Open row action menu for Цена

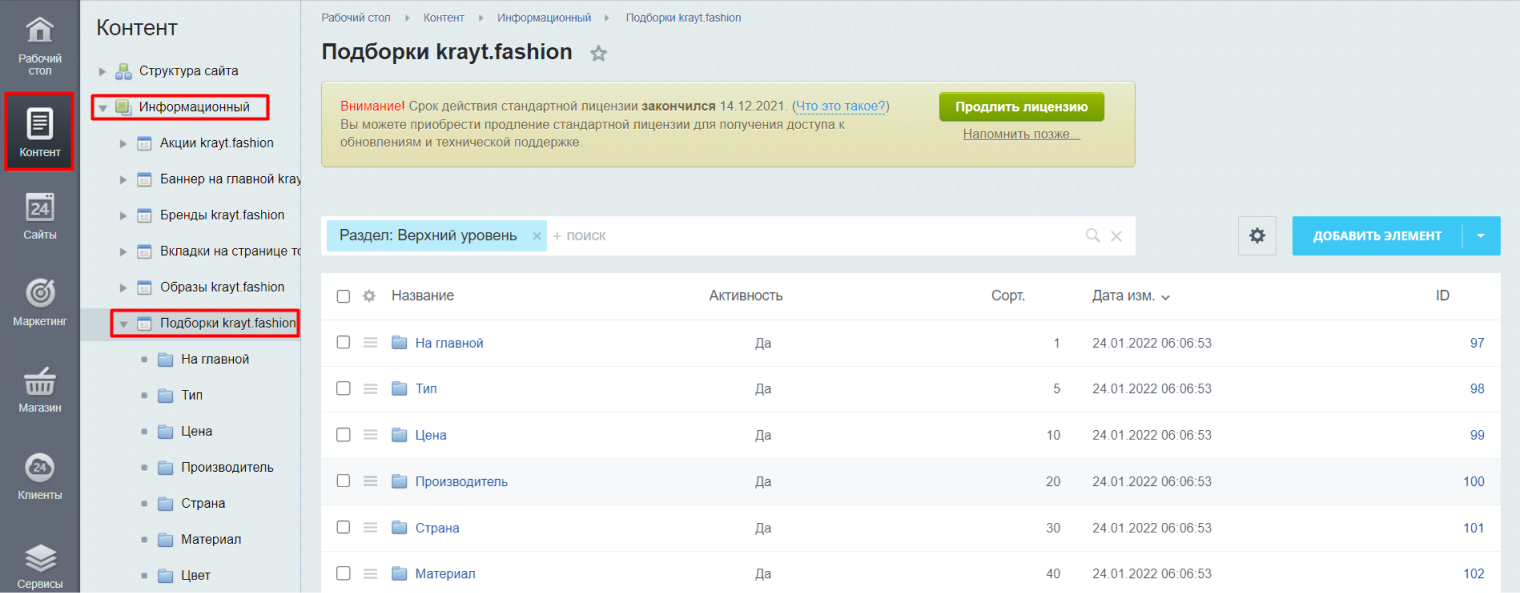[x=370, y=435]
